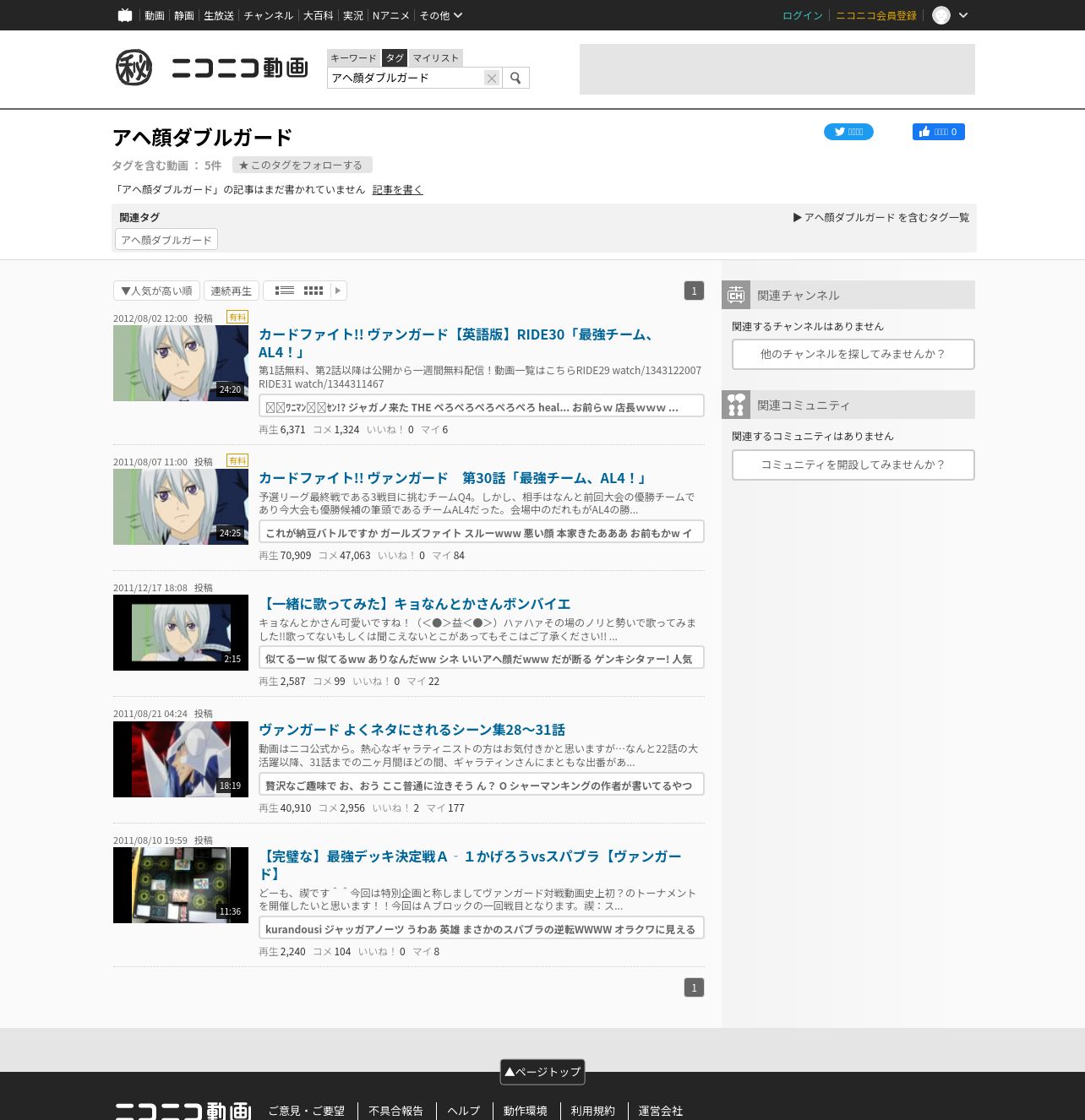Open the 最強デッキ決定戦A video title
Viewport: 1085px width, 1120px height.
click(470, 865)
